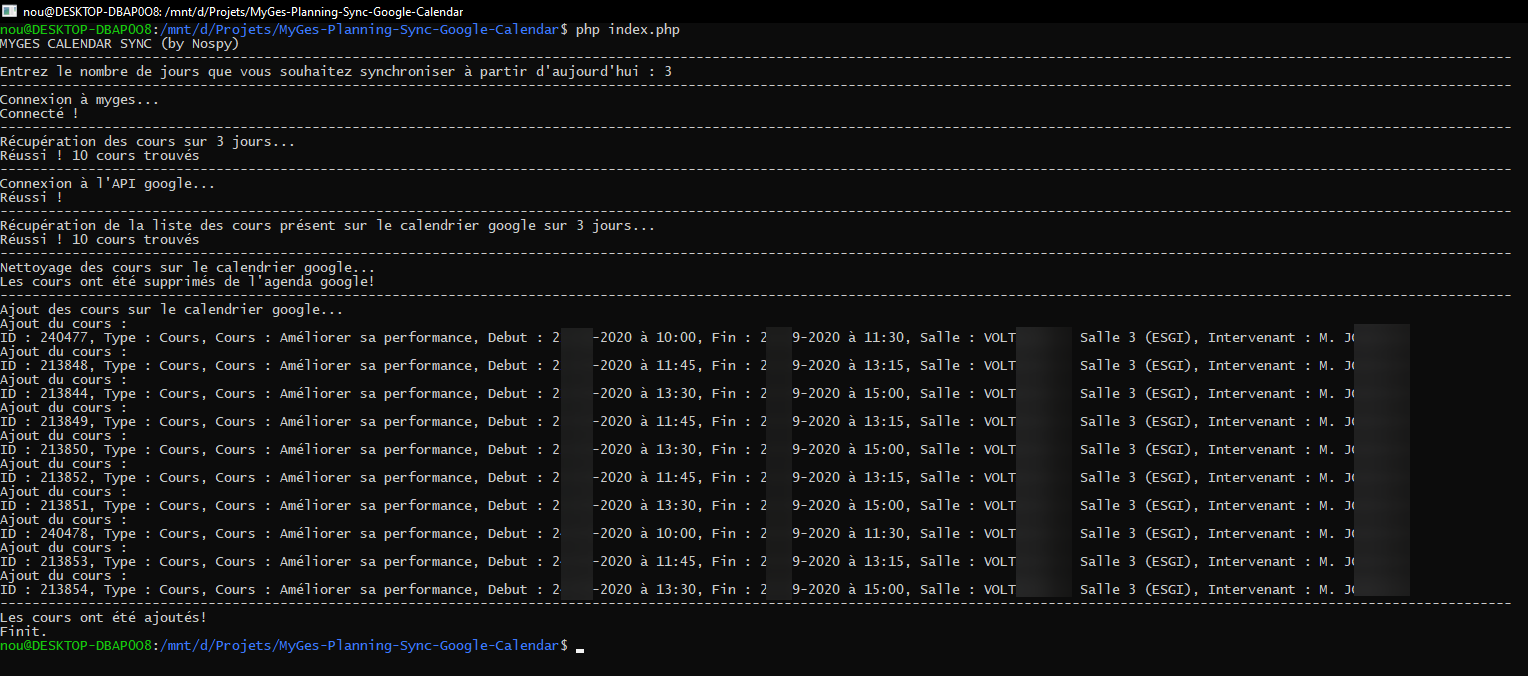Click the 'Connexion à l'API google...' line
The height and width of the screenshot is (676, 1528).
click(108, 184)
